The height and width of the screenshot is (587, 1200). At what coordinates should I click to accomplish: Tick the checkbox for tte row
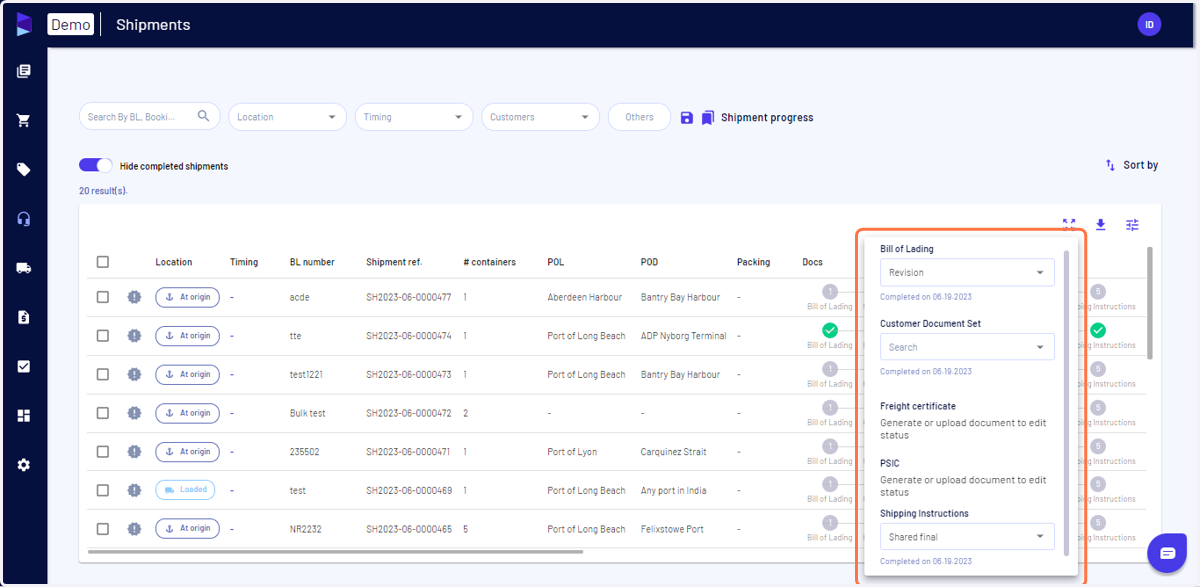click(x=103, y=336)
